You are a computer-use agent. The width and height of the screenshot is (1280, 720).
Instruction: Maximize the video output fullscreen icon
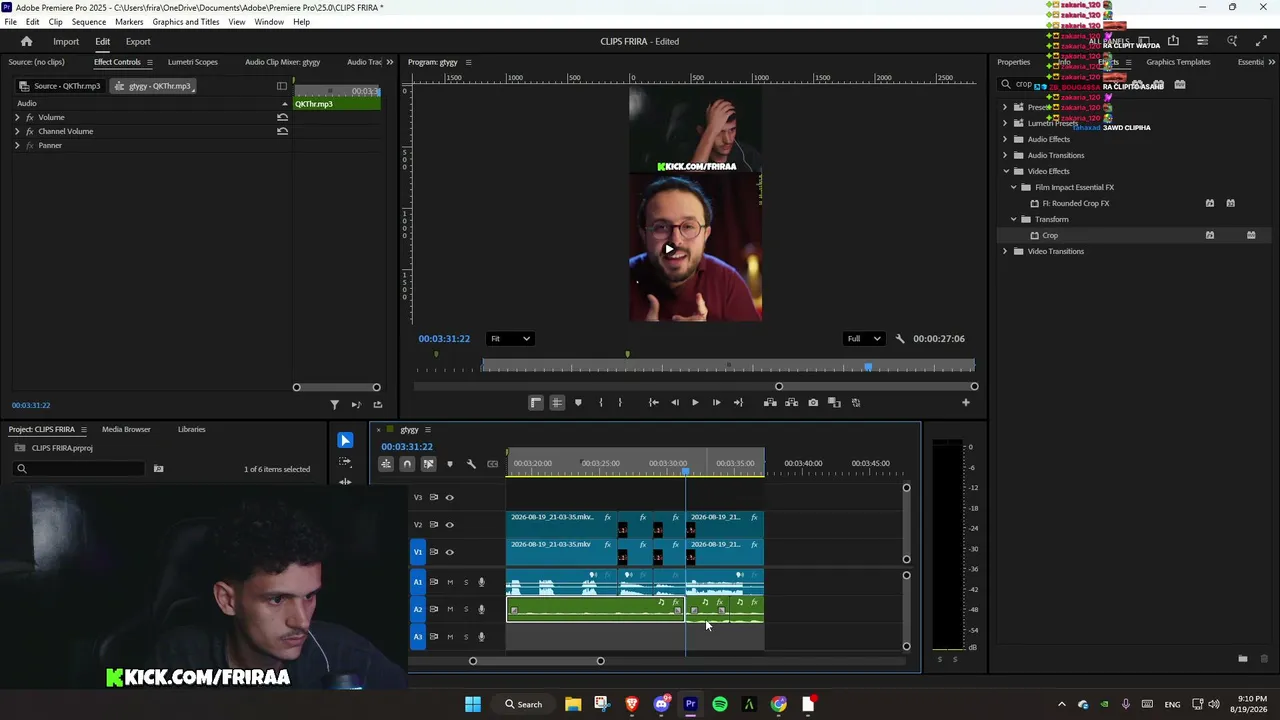coord(1260,41)
